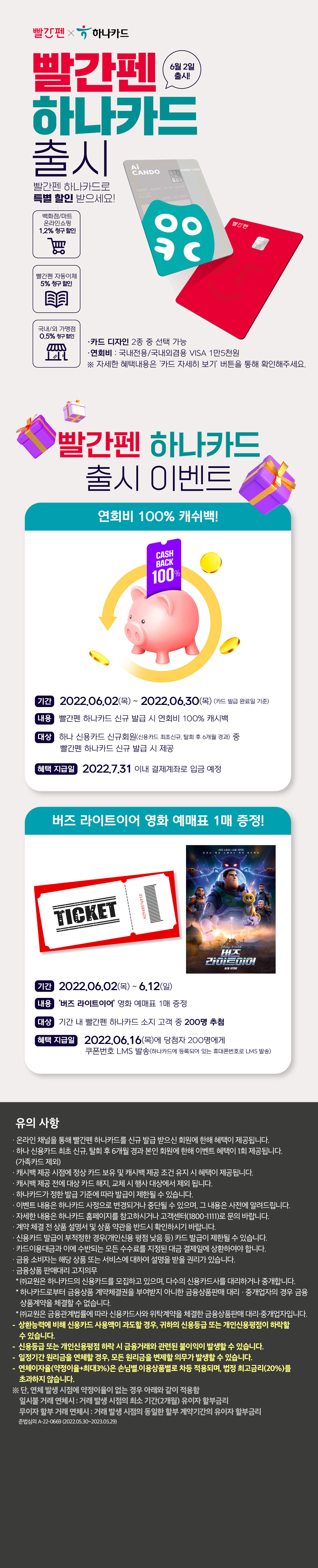Click the storefront merchant discount icon
Screen dimensions: 318x1568
tap(57, 351)
